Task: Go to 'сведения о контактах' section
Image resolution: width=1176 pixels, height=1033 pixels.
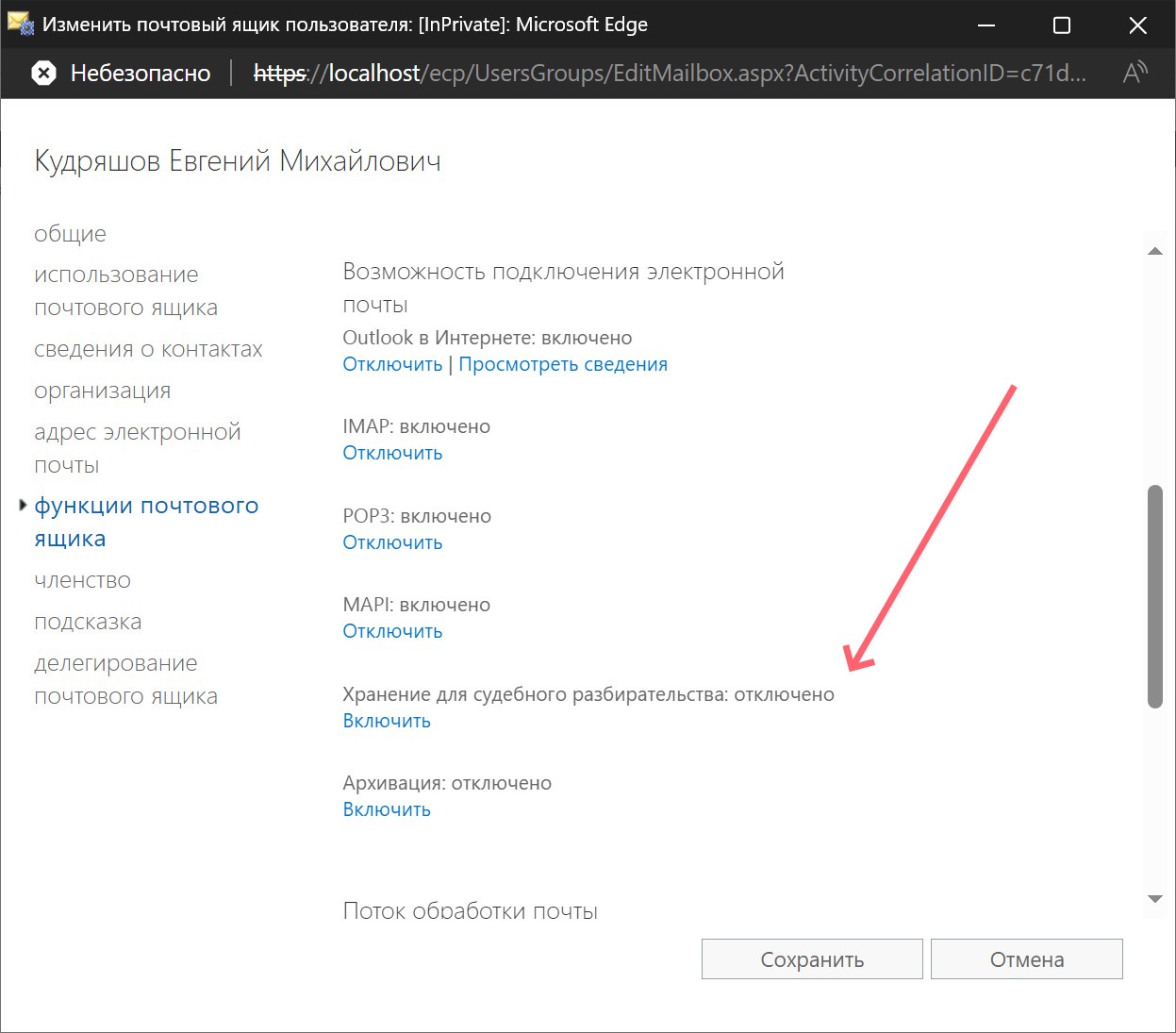Action: (x=148, y=349)
